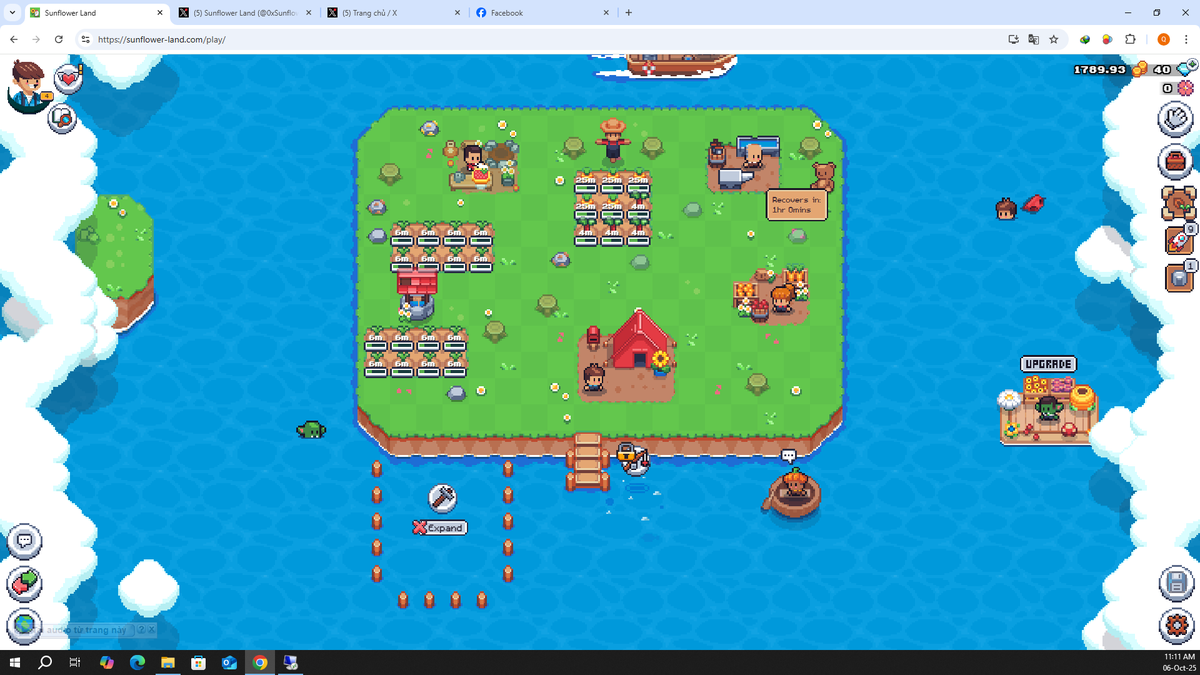Click the sunflower-land.com address bar
This screenshot has height=675, width=1200.
pyautogui.click(x=540, y=39)
